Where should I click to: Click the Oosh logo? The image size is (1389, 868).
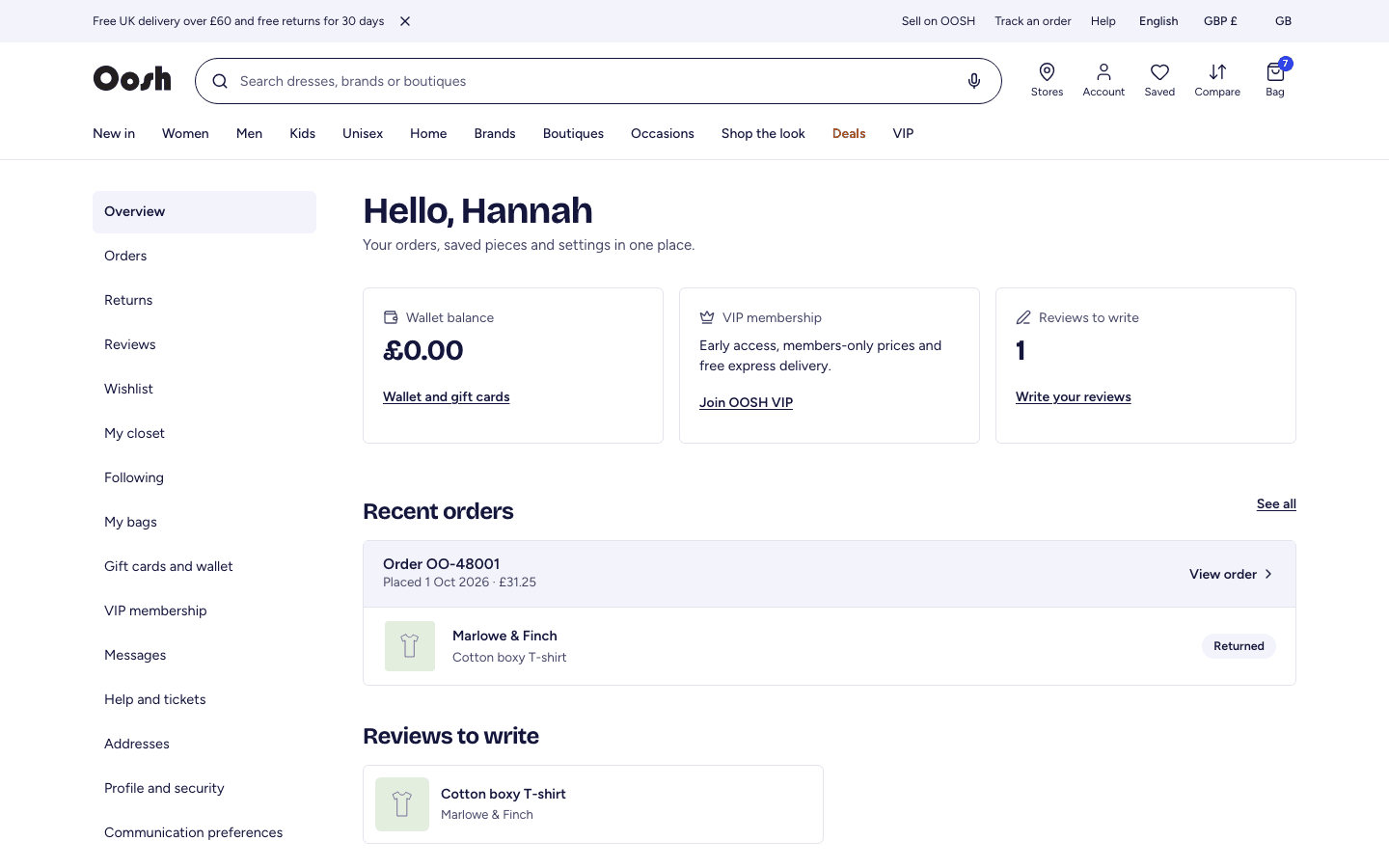click(132, 78)
